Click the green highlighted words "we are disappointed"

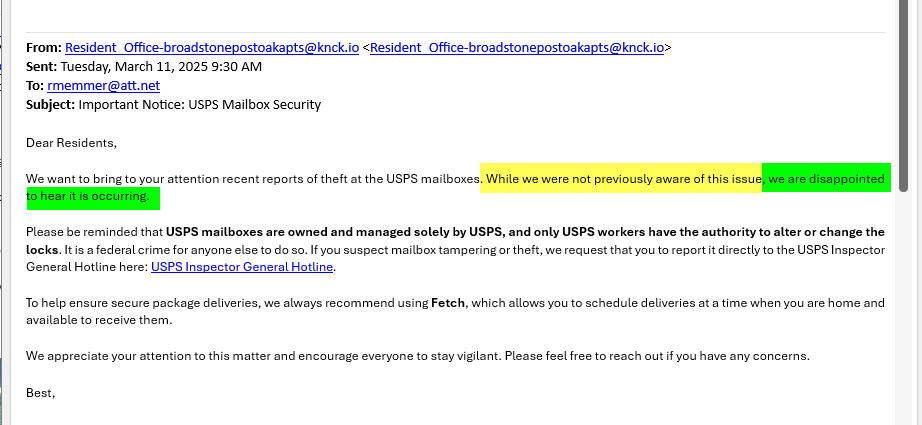coord(825,180)
